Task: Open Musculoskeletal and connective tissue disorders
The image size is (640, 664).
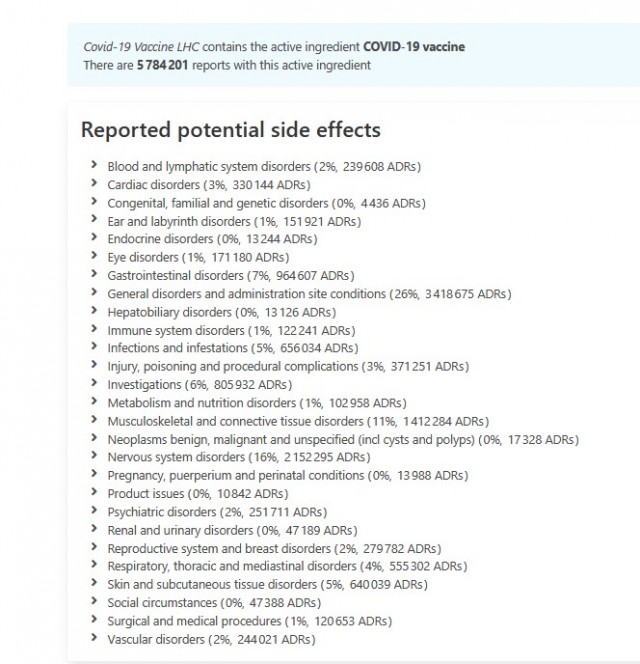Action: [x=298, y=421]
